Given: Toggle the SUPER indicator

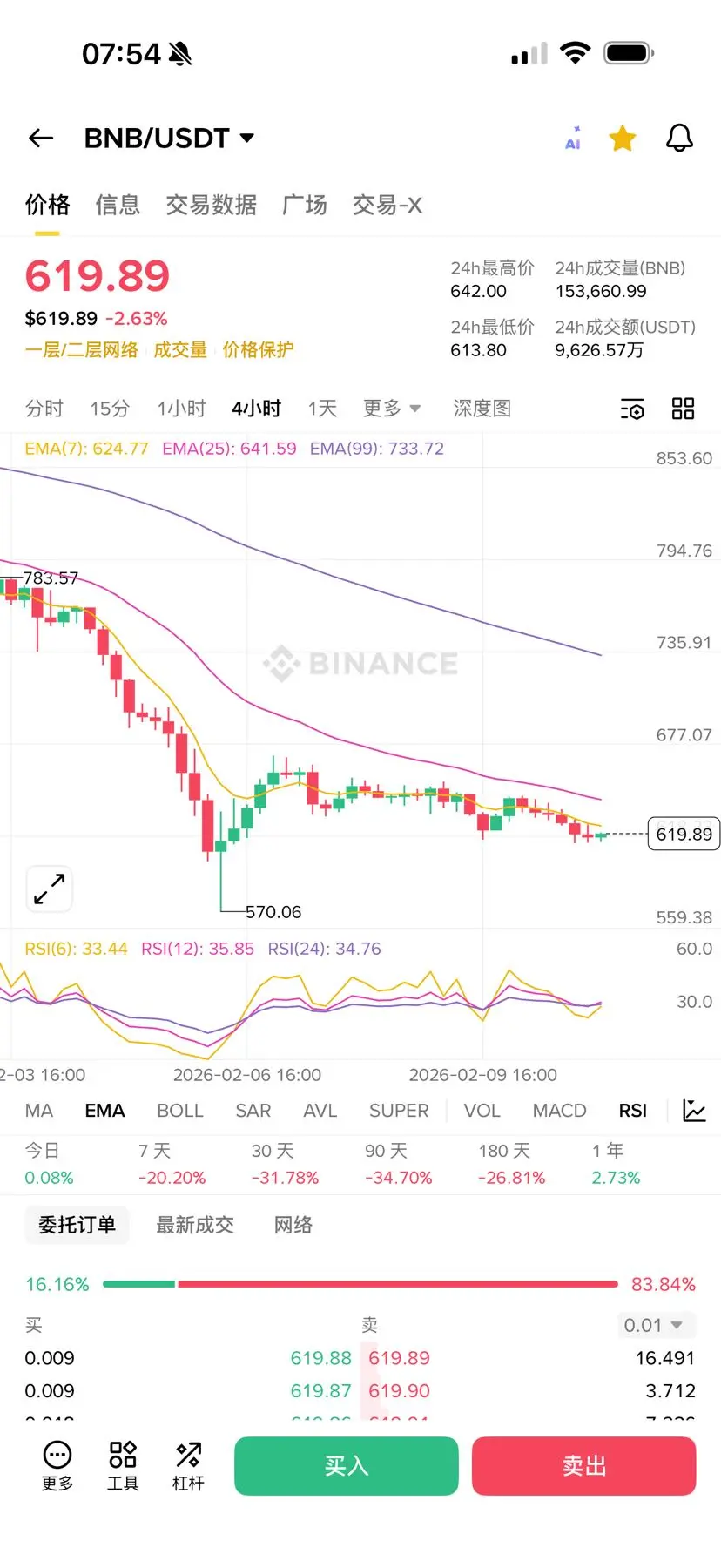Looking at the screenshot, I should coord(399,1111).
